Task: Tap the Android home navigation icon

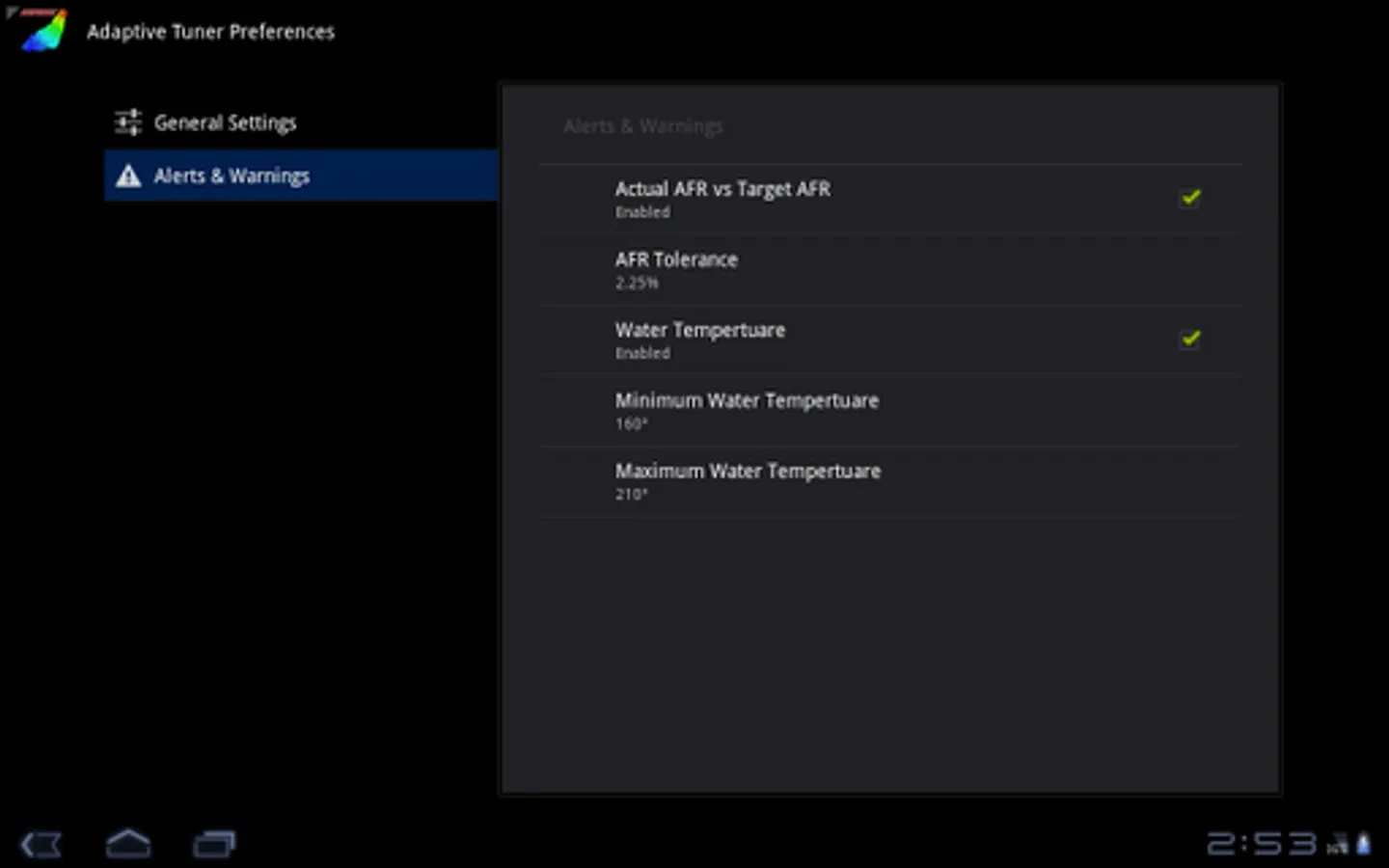Action: point(127,844)
